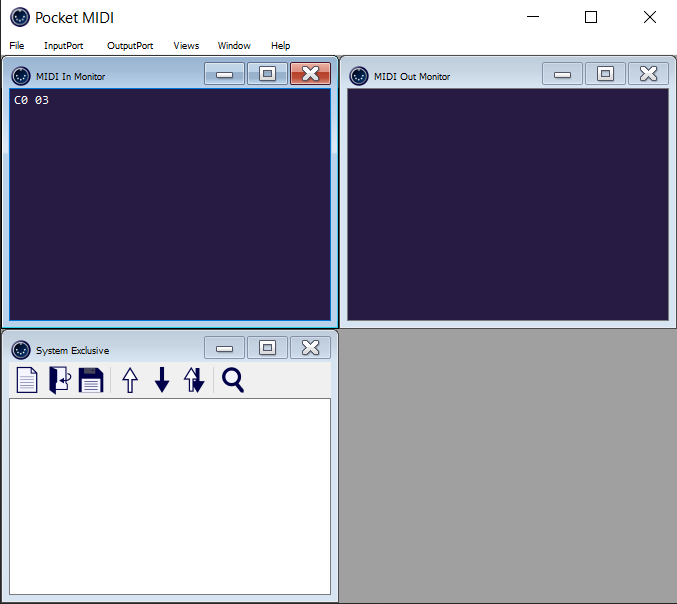Click inside the System Exclusive text area
Screen dimensions: 677x604
click(170, 495)
